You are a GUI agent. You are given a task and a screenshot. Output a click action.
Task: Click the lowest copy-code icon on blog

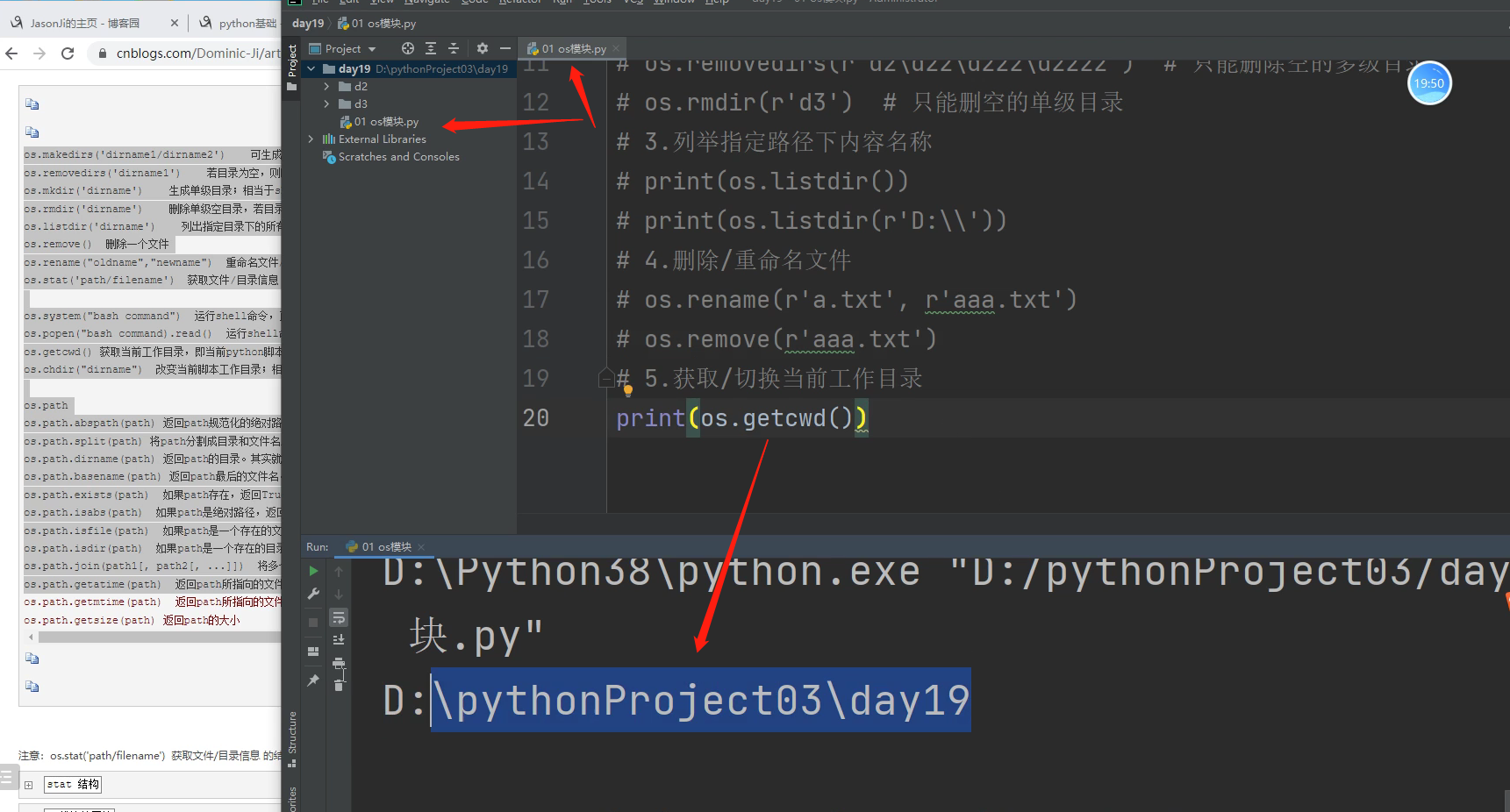click(32, 687)
